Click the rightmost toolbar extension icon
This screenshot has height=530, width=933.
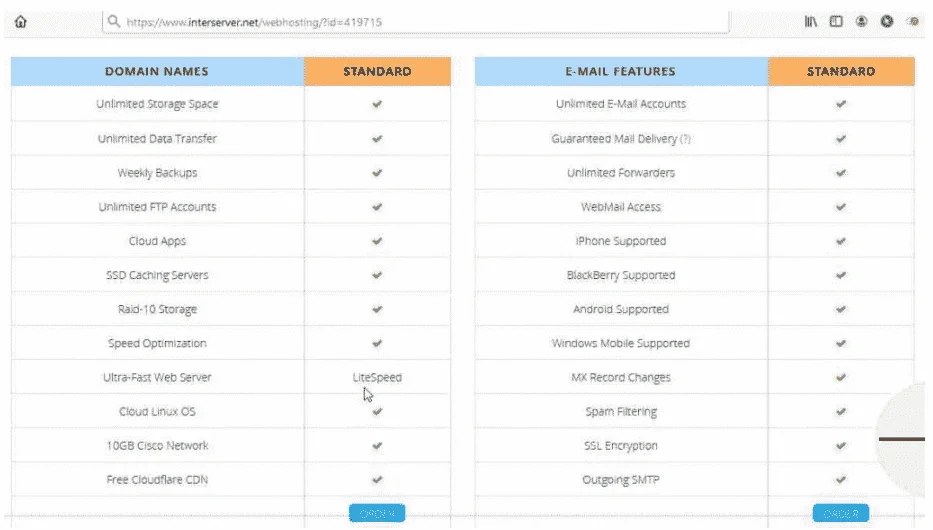click(913, 22)
